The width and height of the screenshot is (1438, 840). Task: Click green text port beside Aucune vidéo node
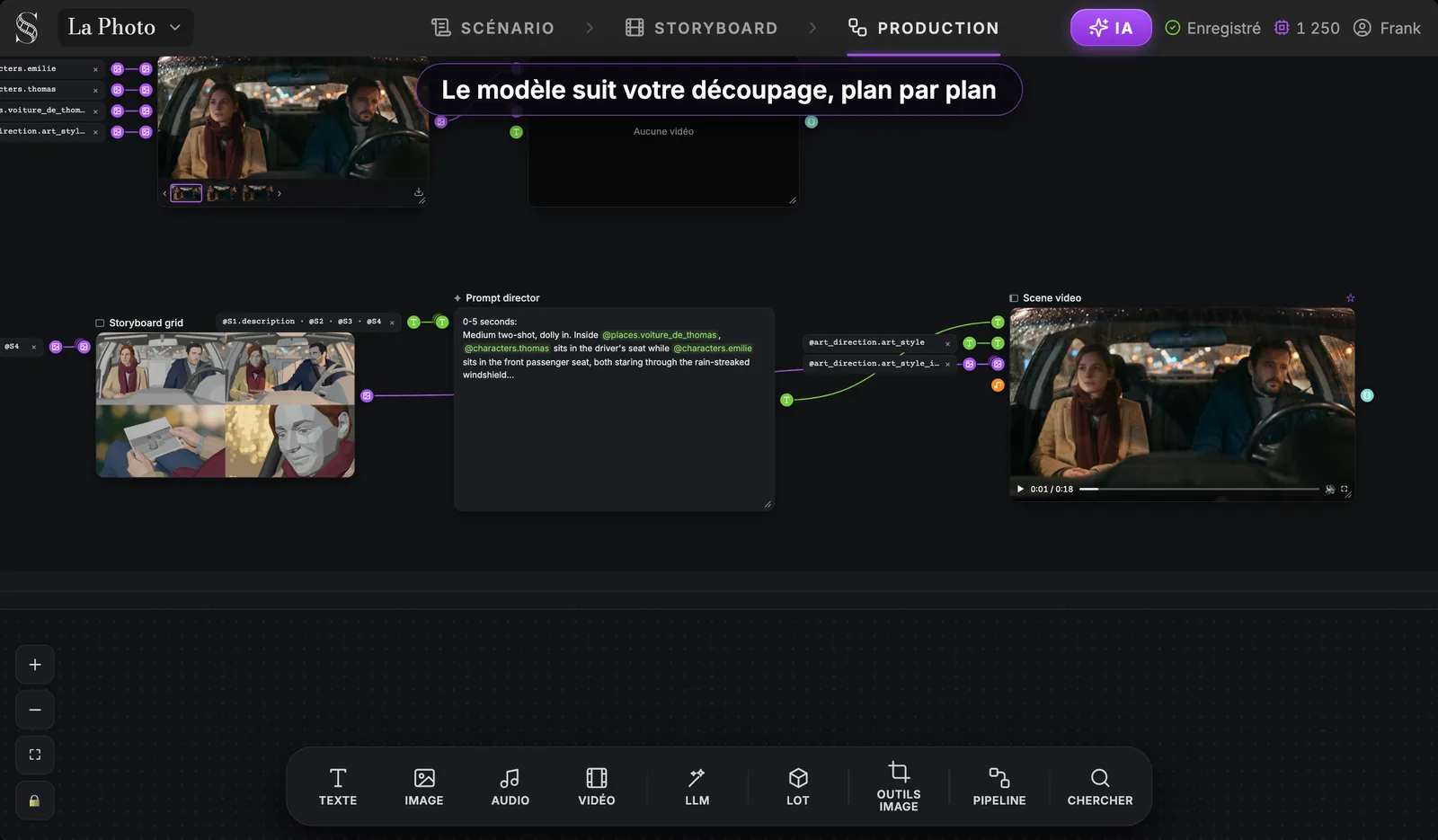(516, 132)
